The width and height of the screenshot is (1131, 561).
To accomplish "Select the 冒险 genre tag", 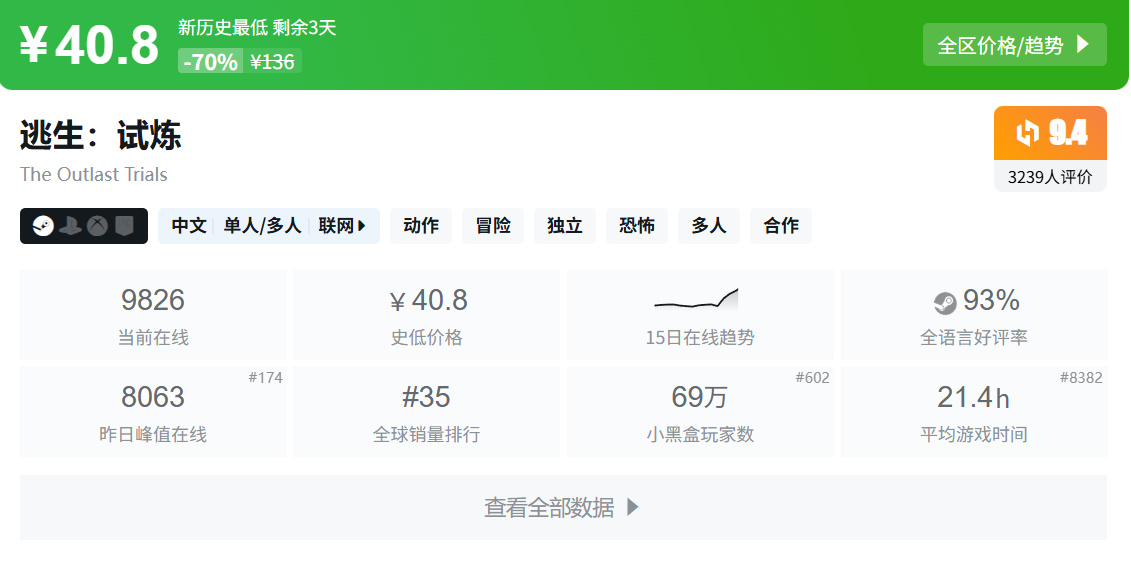I will [x=493, y=226].
